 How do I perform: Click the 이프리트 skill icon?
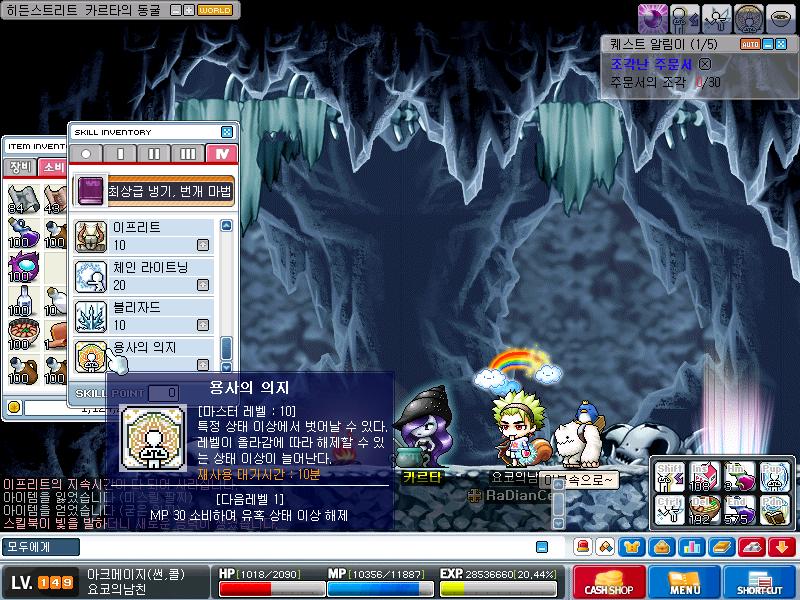pos(91,237)
